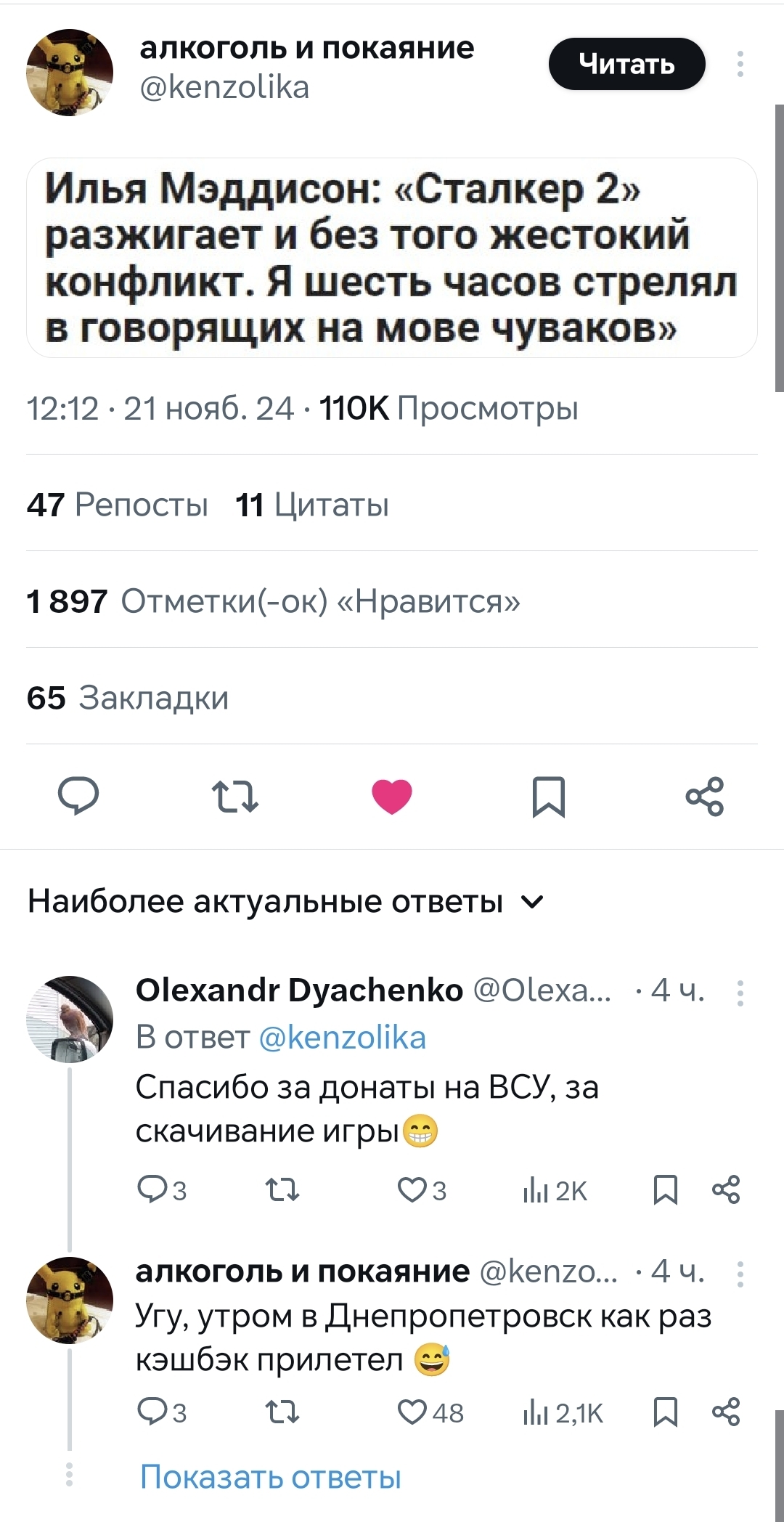Bookmark the main post

click(x=548, y=796)
